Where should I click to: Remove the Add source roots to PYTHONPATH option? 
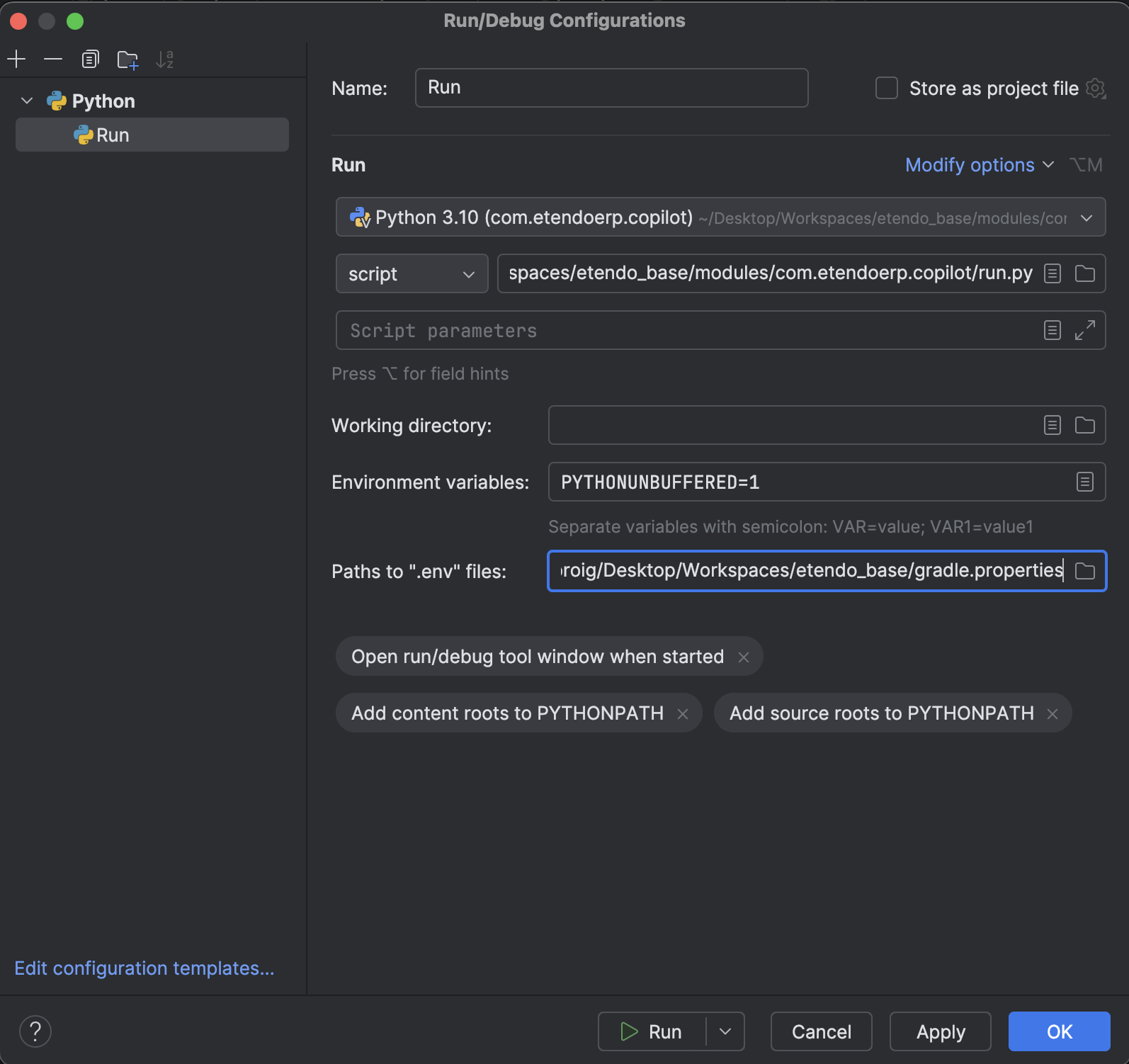[1053, 714]
